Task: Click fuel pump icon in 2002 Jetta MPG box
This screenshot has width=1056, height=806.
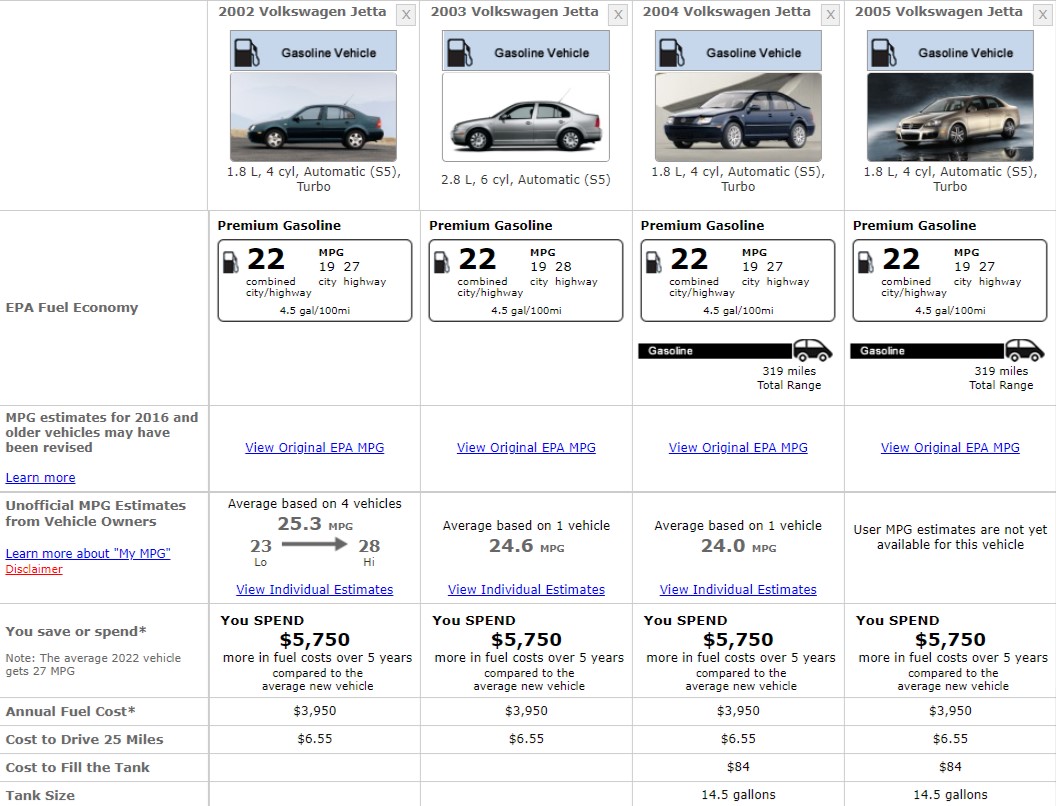Action: pos(230,262)
